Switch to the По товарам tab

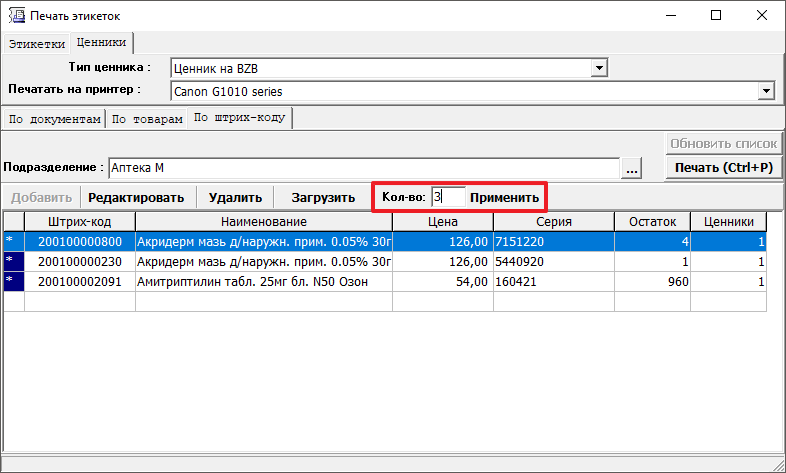tap(146, 119)
